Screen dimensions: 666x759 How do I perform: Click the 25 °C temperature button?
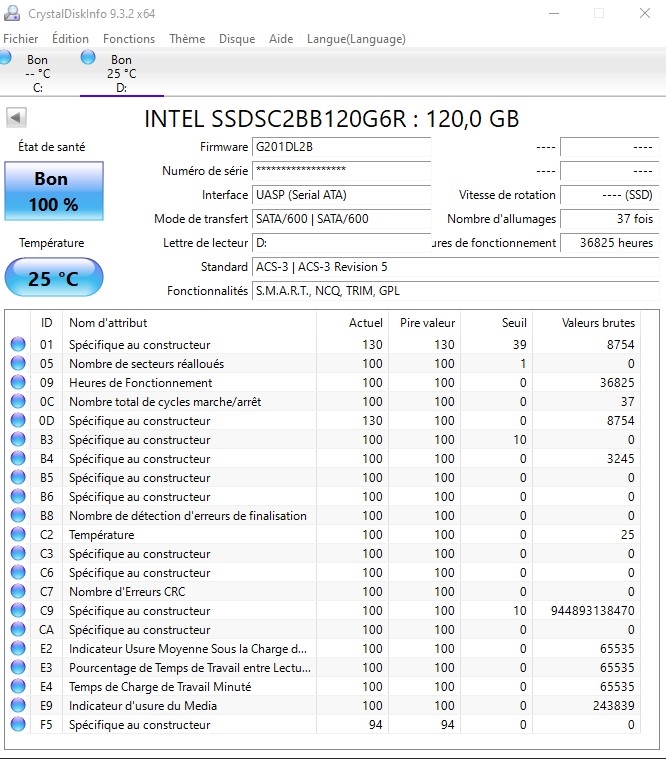tap(54, 278)
